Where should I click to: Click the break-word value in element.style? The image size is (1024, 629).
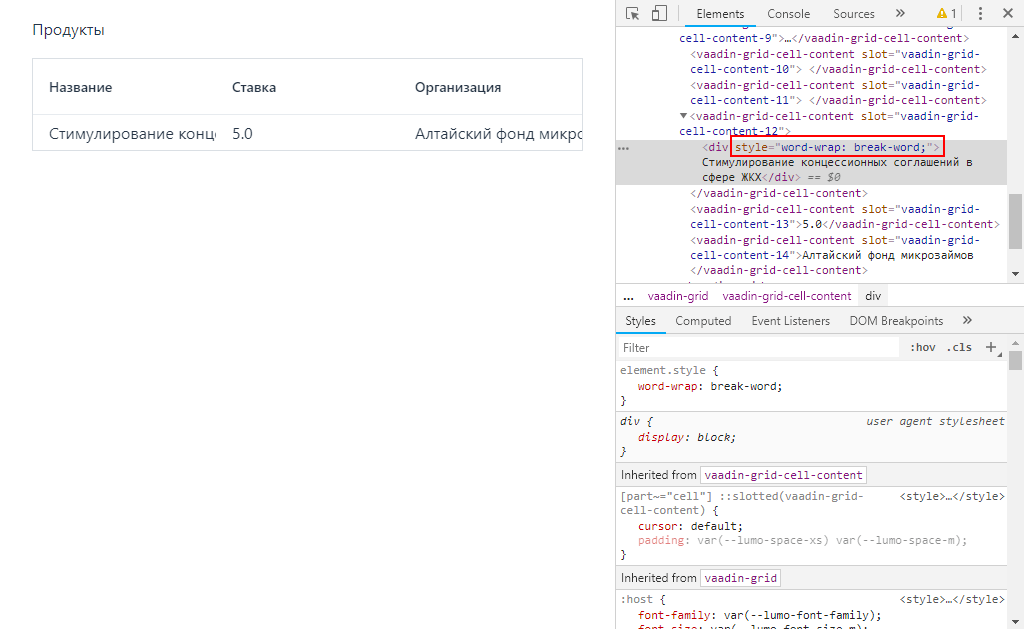pos(744,386)
